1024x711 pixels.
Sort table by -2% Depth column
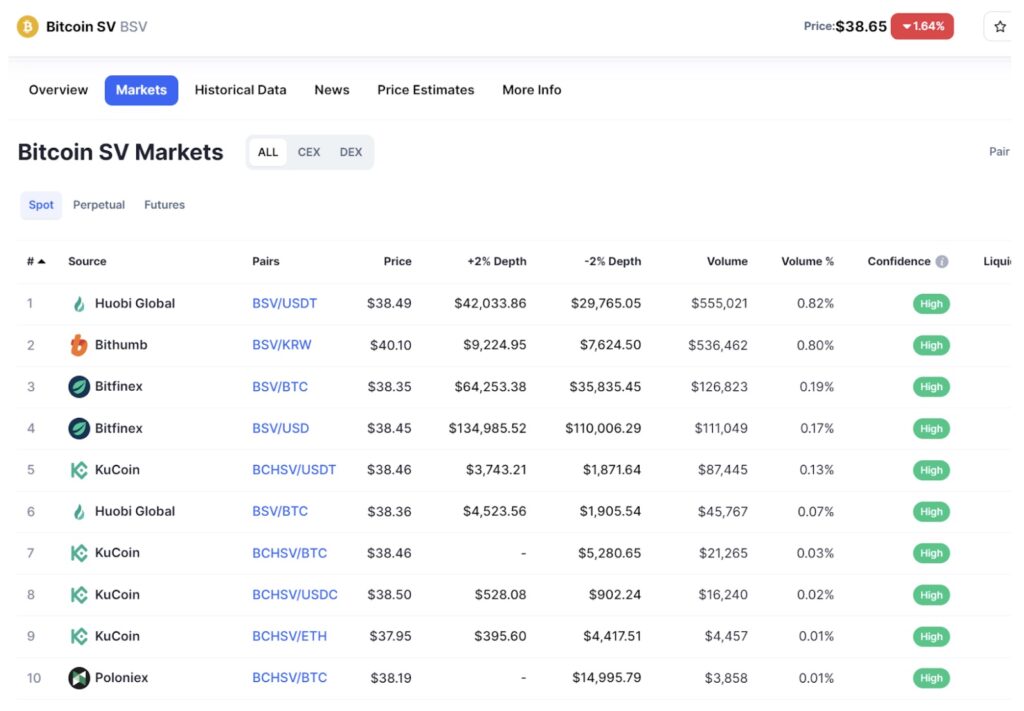pyautogui.click(x=613, y=261)
